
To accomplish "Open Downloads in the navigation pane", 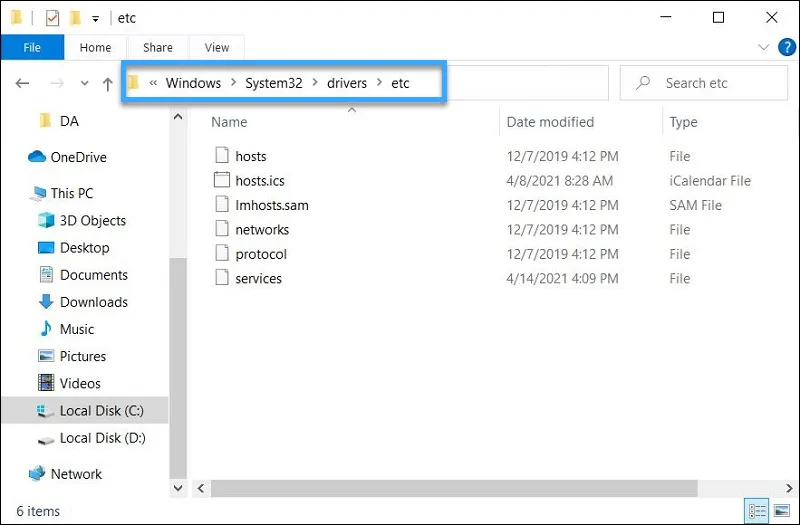I will (94, 302).
